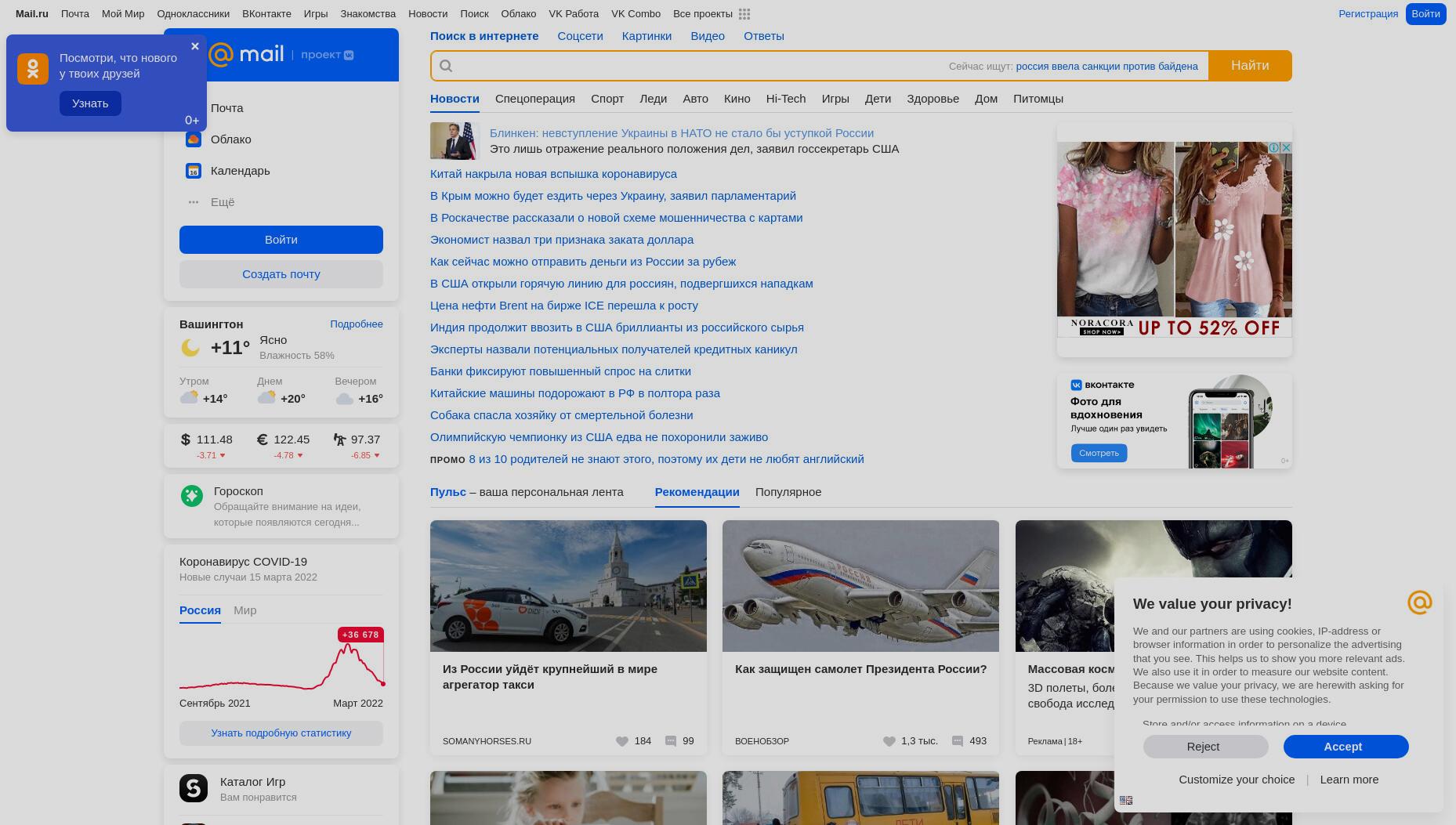Image resolution: width=1456 pixels, height=825 pixels.
Task: Open the Новости news tab
Action: click(x=455, y=99)
